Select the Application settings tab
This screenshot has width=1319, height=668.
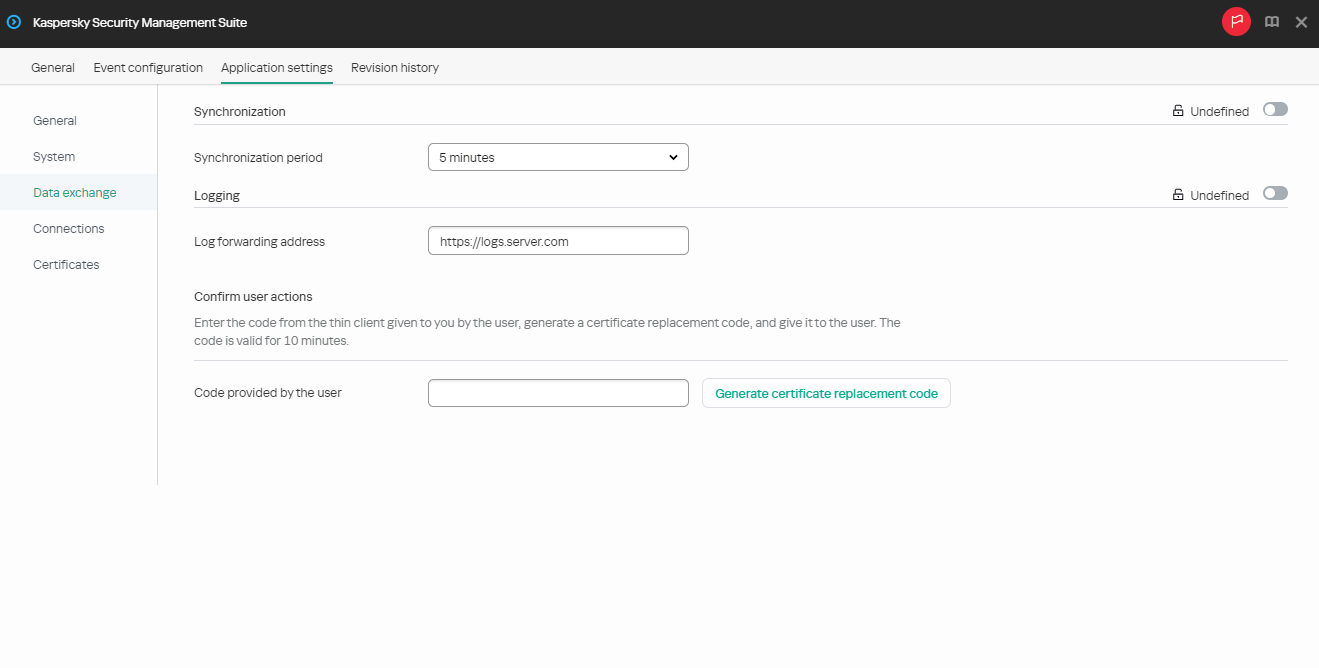pyautogui.click(x=276, y=67)
